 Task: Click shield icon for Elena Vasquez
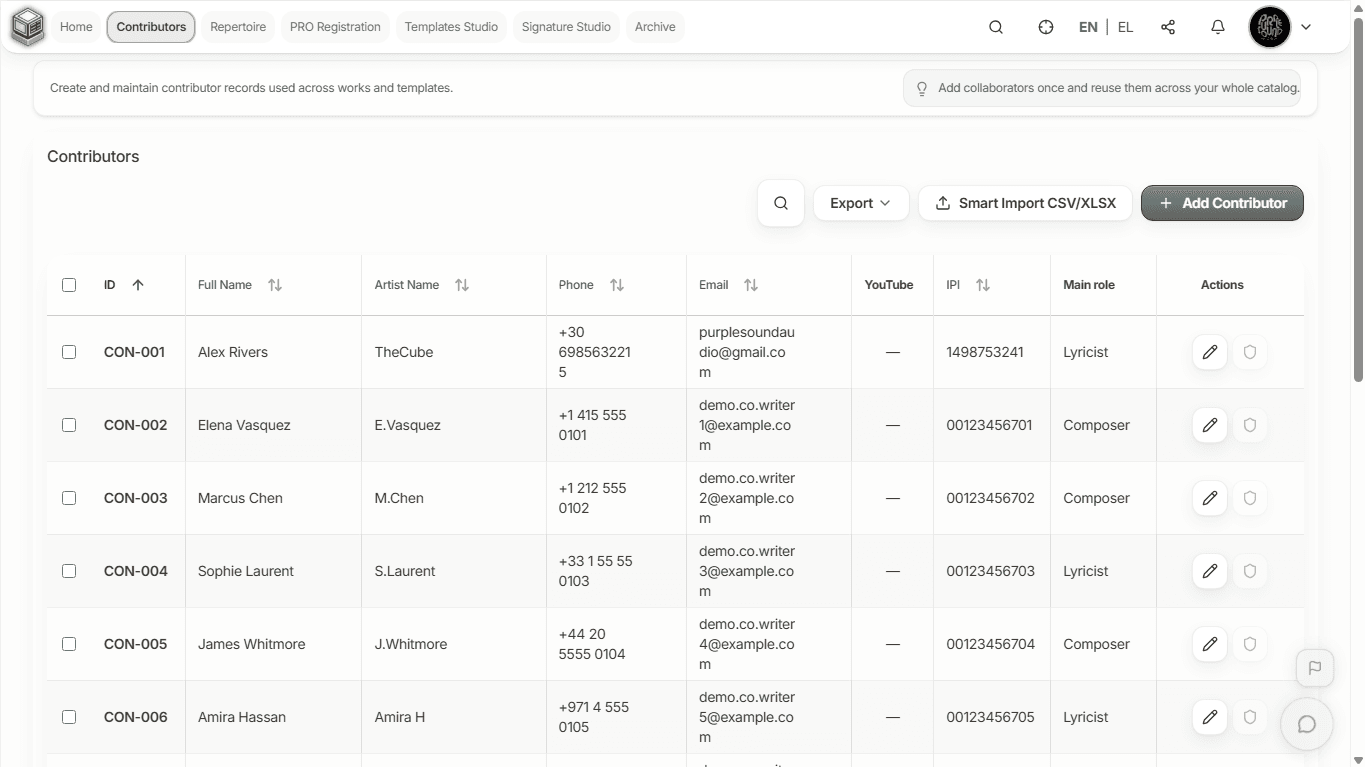pos(1250,425)
